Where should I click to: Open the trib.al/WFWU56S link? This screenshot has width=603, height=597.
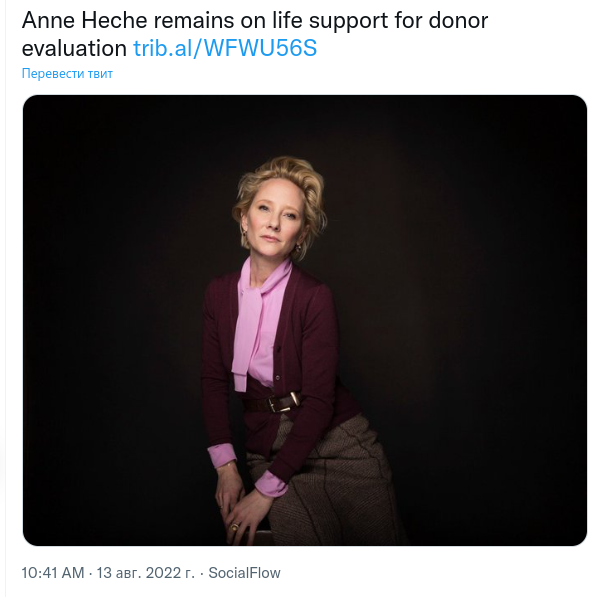point(225,48)
